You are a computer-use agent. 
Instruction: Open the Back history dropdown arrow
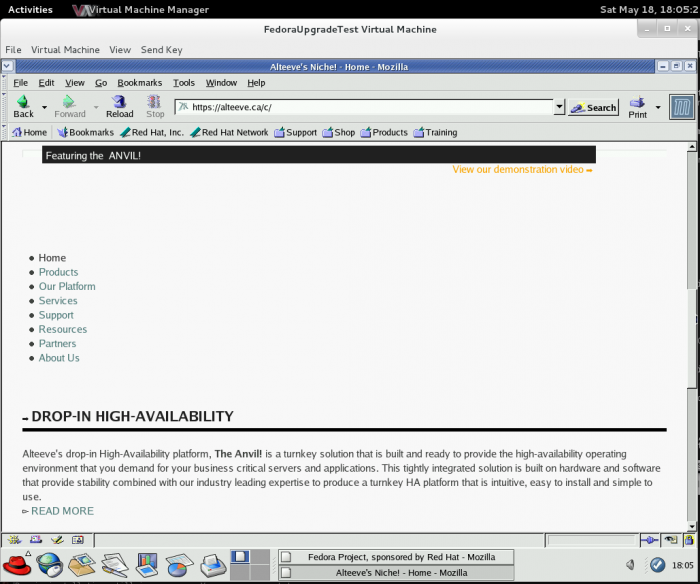pyautogui.click(x=44, y=107)
